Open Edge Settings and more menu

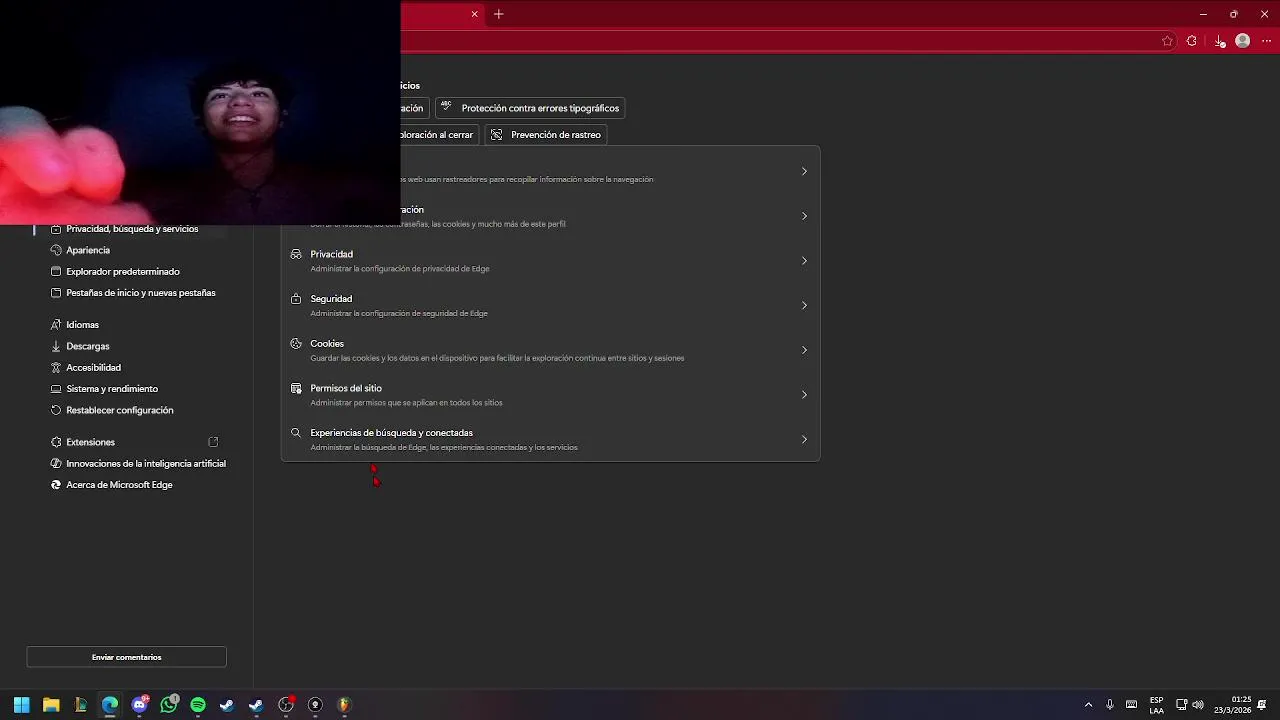click(1267, 41)
